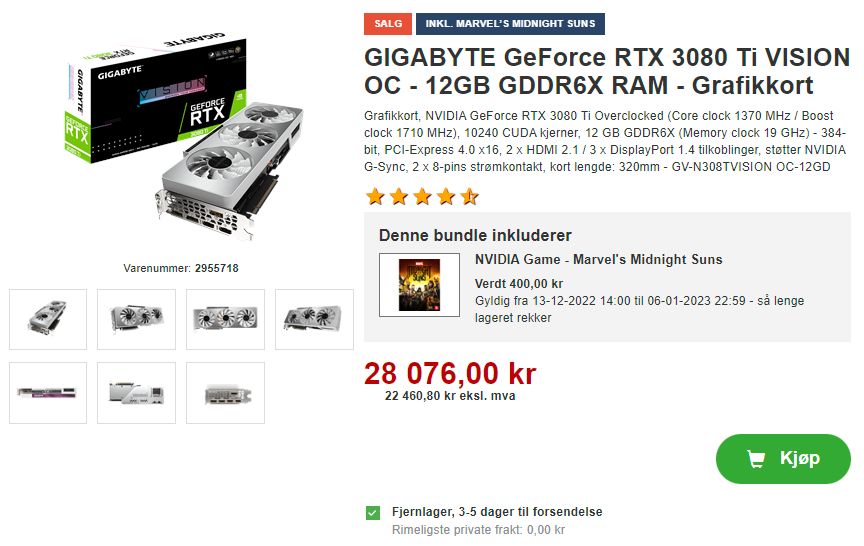The image size is (864, 546).
Task: Click the main product image with Gigabyte box
Action: click(185, 138)
